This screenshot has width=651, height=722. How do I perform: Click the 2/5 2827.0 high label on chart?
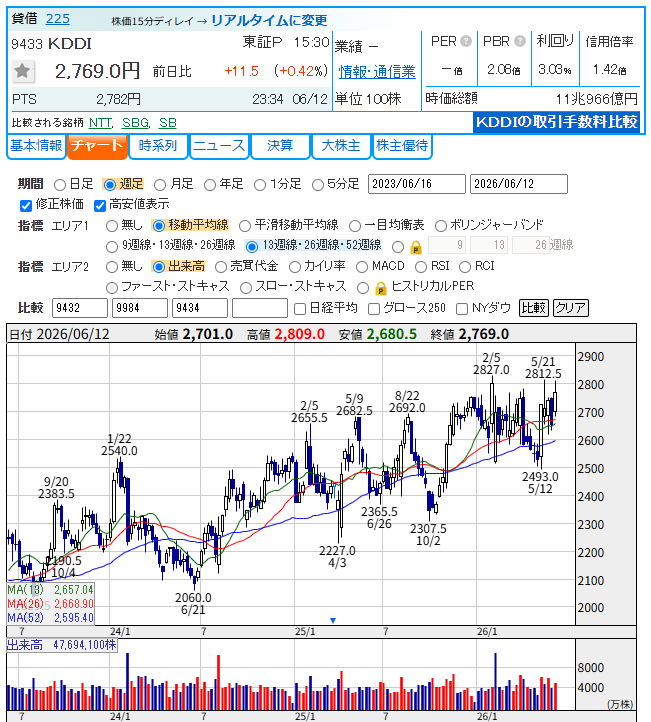[491, 364]
